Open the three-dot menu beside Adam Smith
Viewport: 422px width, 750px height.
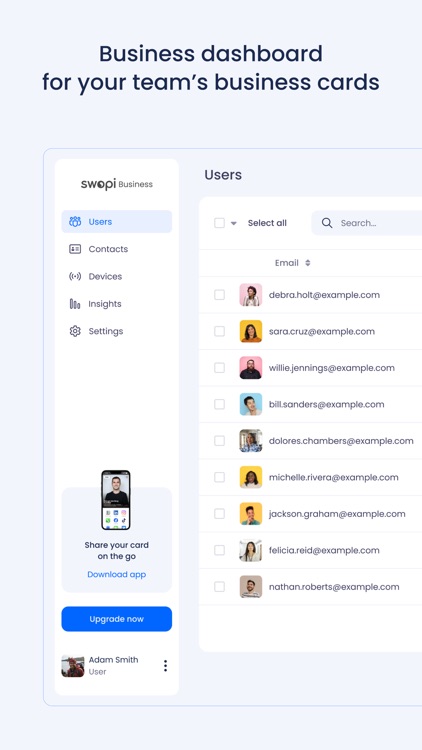click(x=165, y=665)
